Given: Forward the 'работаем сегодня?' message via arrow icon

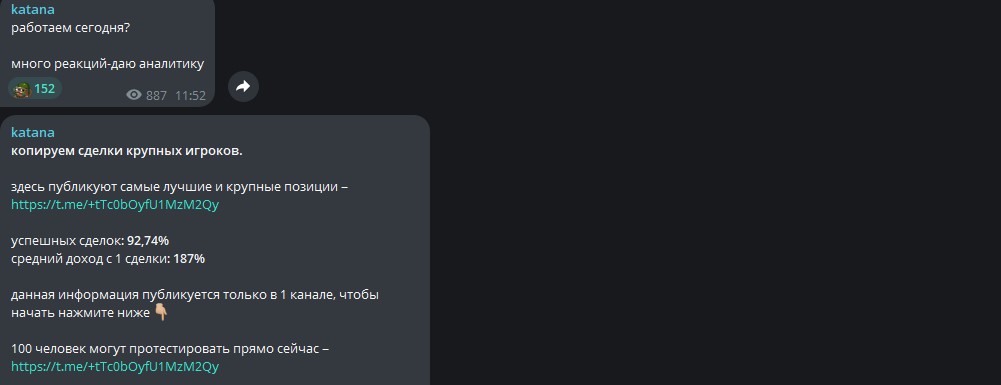Looking at the screenshot, I should point(243,86).
